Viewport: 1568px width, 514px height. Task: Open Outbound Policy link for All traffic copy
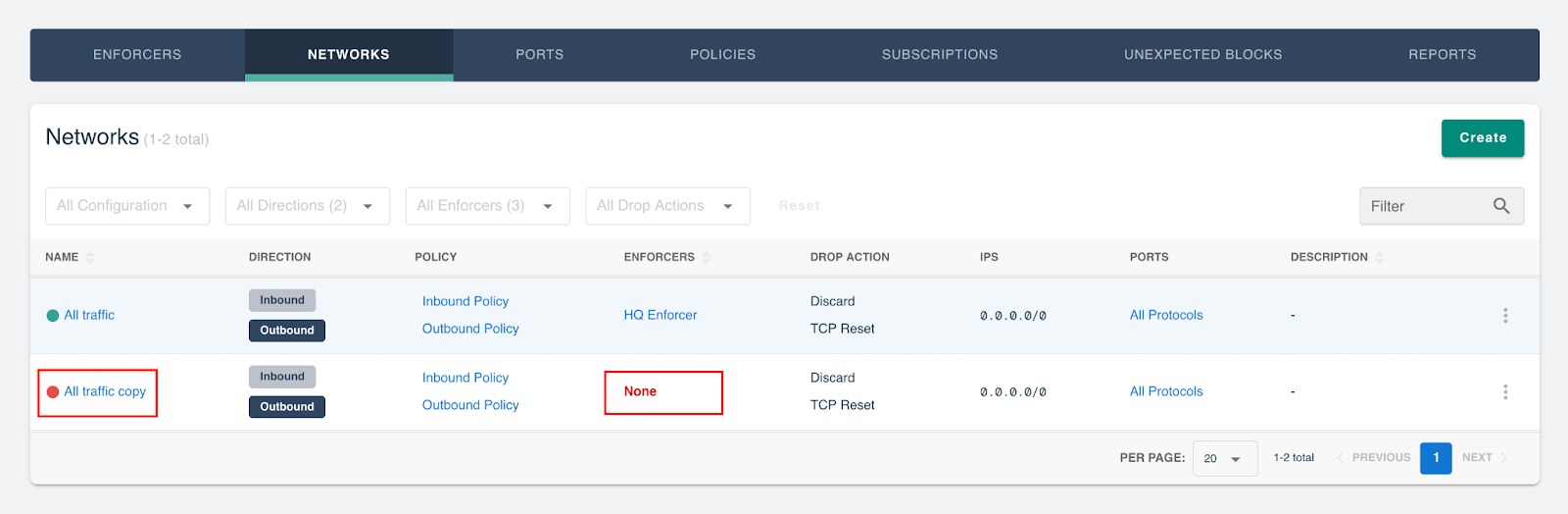470,405
